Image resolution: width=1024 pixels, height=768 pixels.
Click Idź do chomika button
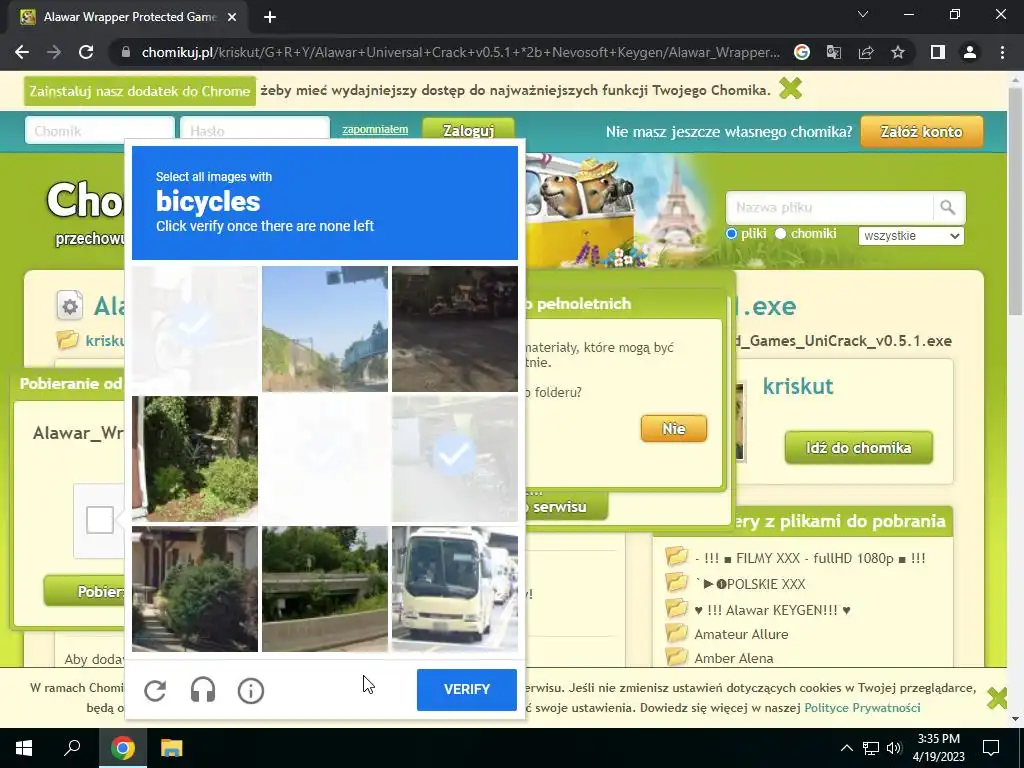pyautogui.click(x=858, y=448)
